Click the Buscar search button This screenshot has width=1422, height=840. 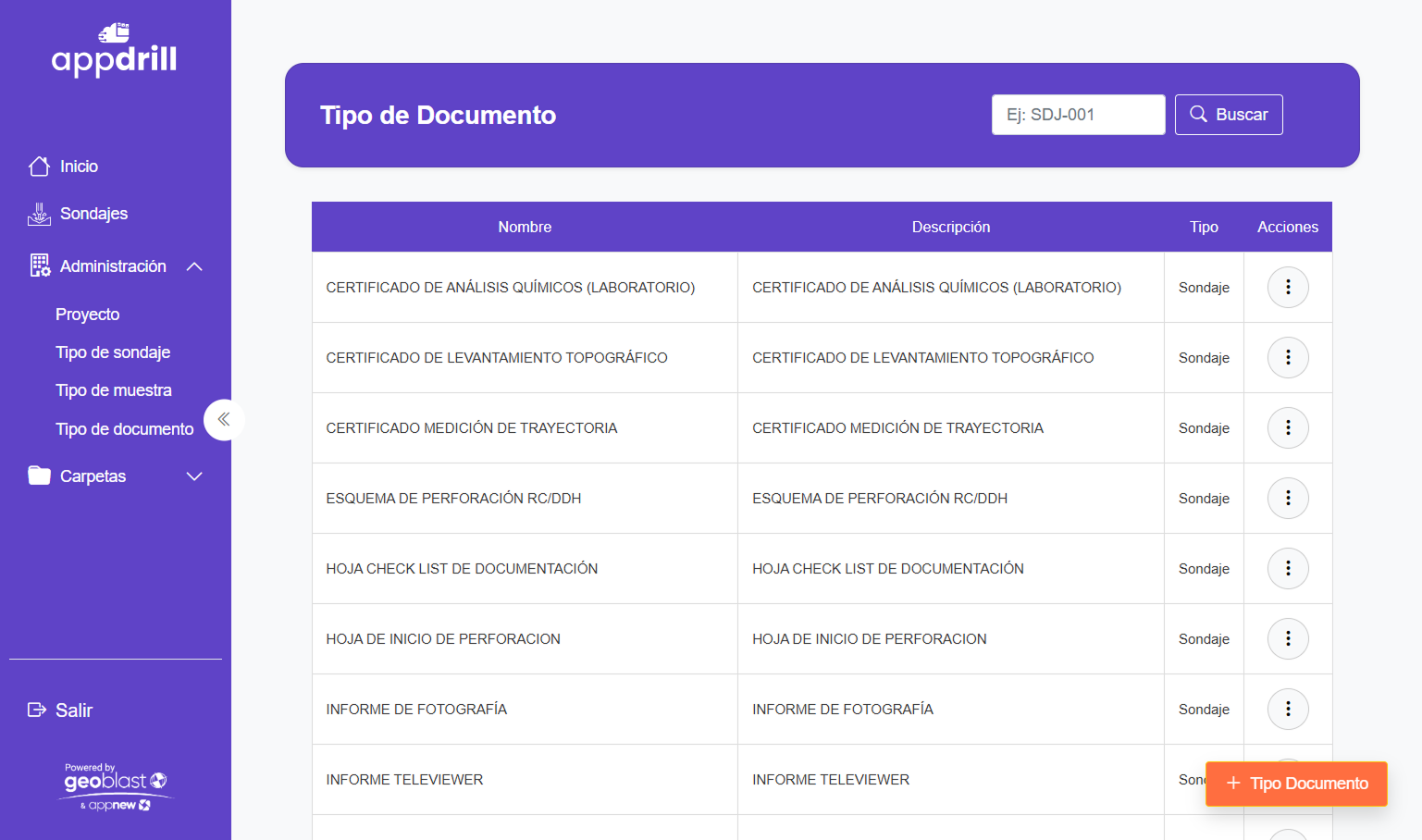click(x=1229, y=115)
